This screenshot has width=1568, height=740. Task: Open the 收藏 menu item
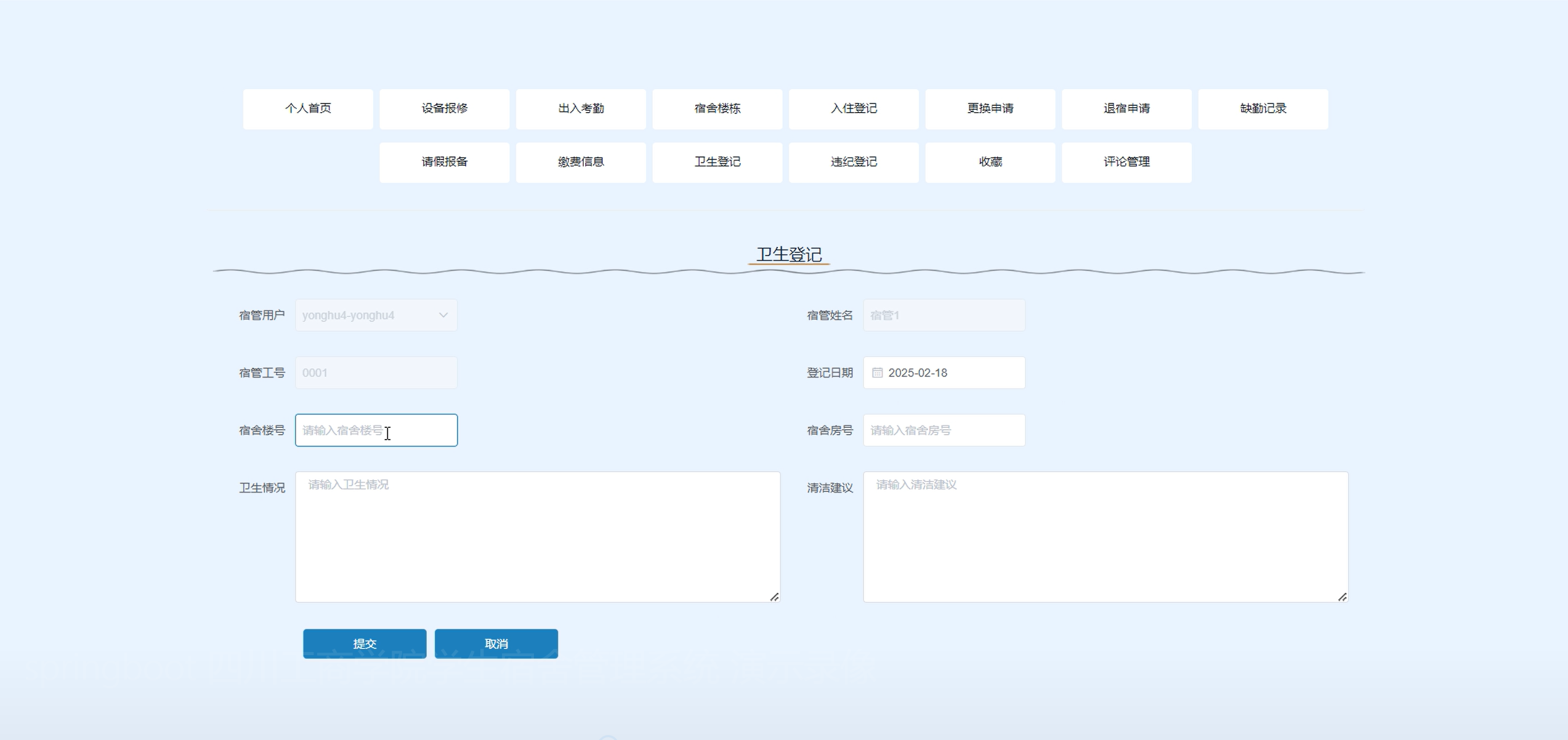point(990,163)
